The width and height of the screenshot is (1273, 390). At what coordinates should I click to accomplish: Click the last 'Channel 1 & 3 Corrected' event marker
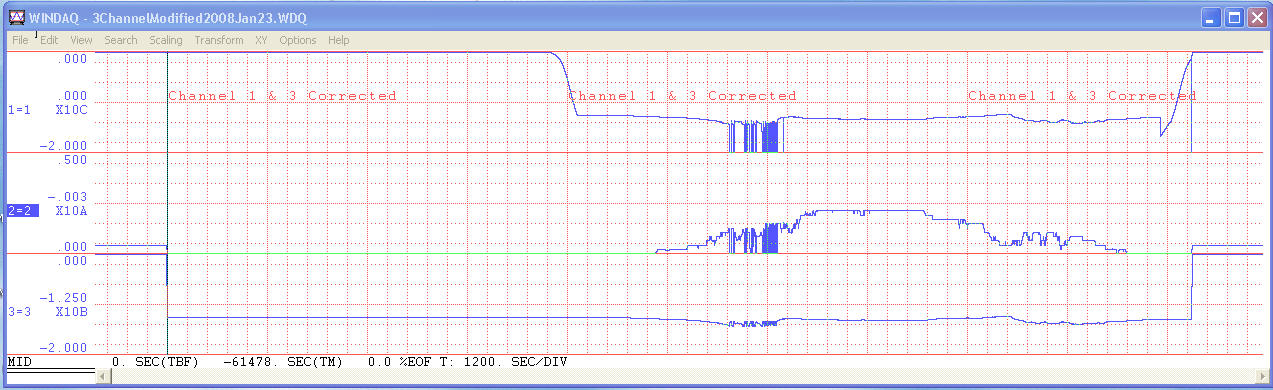[x=1082, y=96]
